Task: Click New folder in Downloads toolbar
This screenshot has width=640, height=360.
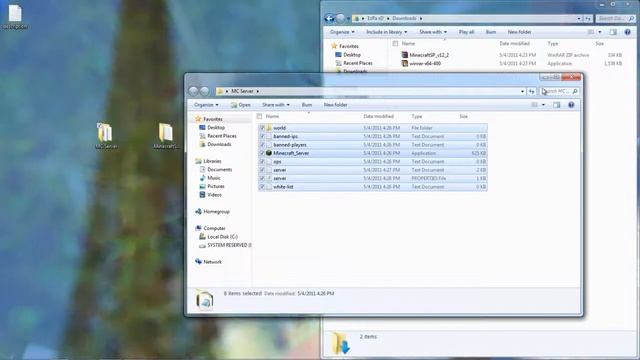Action: [x=519, y=32]
